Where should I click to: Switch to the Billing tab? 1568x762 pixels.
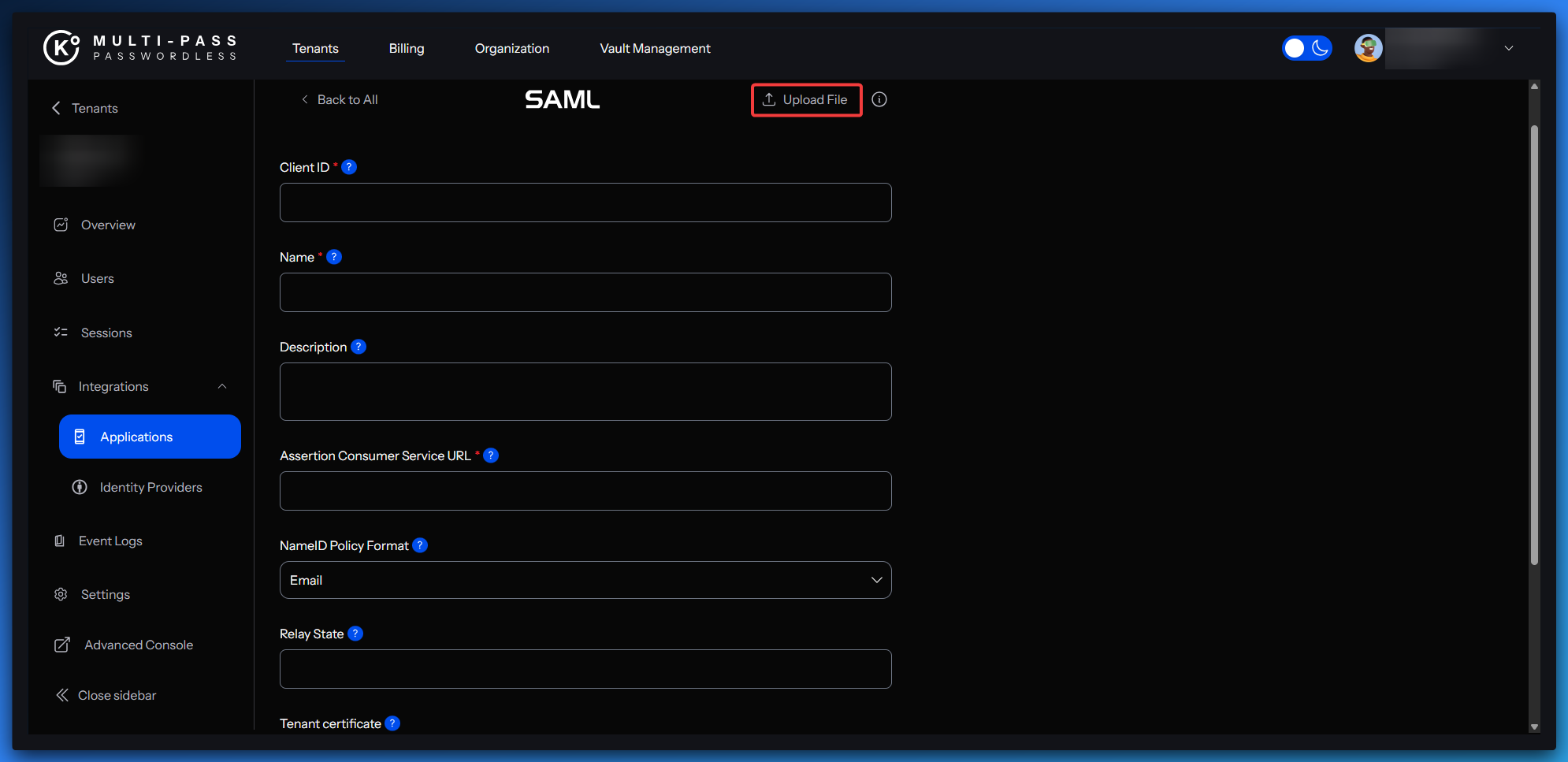[x=407, y=48]
